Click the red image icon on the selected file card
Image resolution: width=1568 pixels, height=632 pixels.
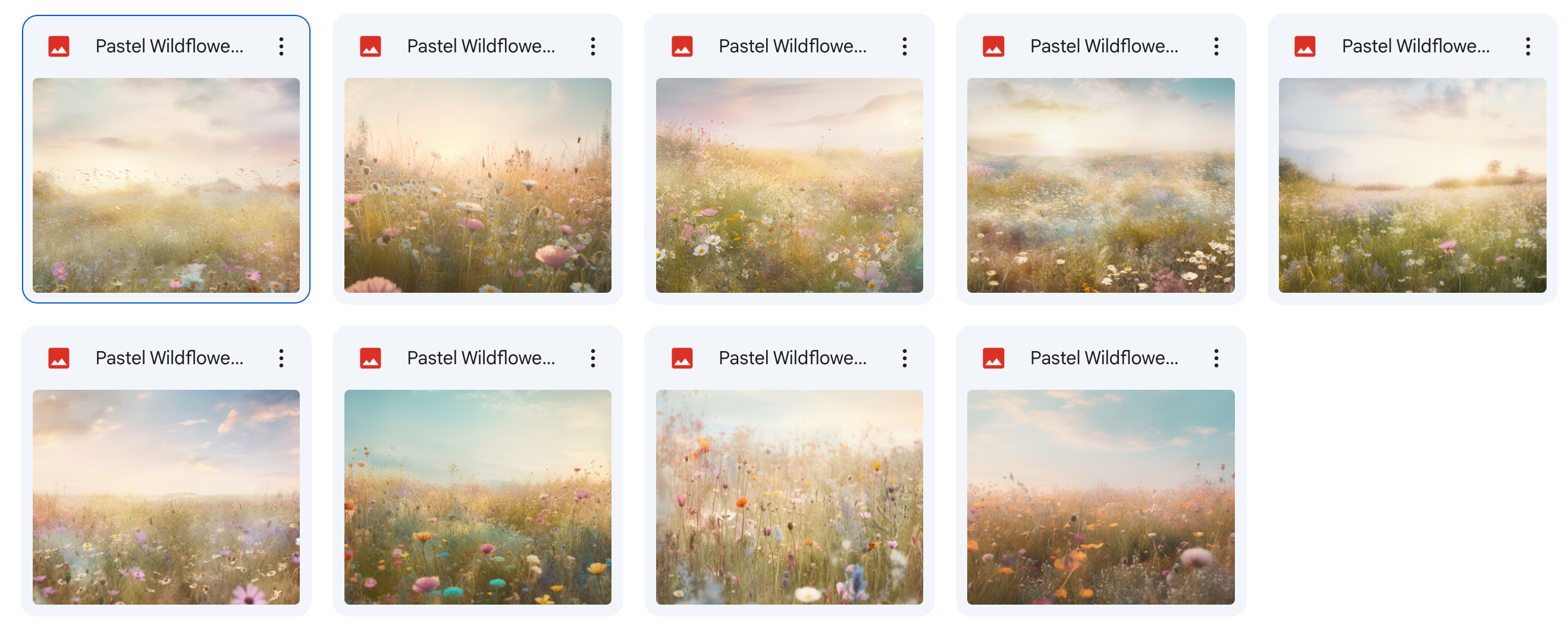(59, 46)
